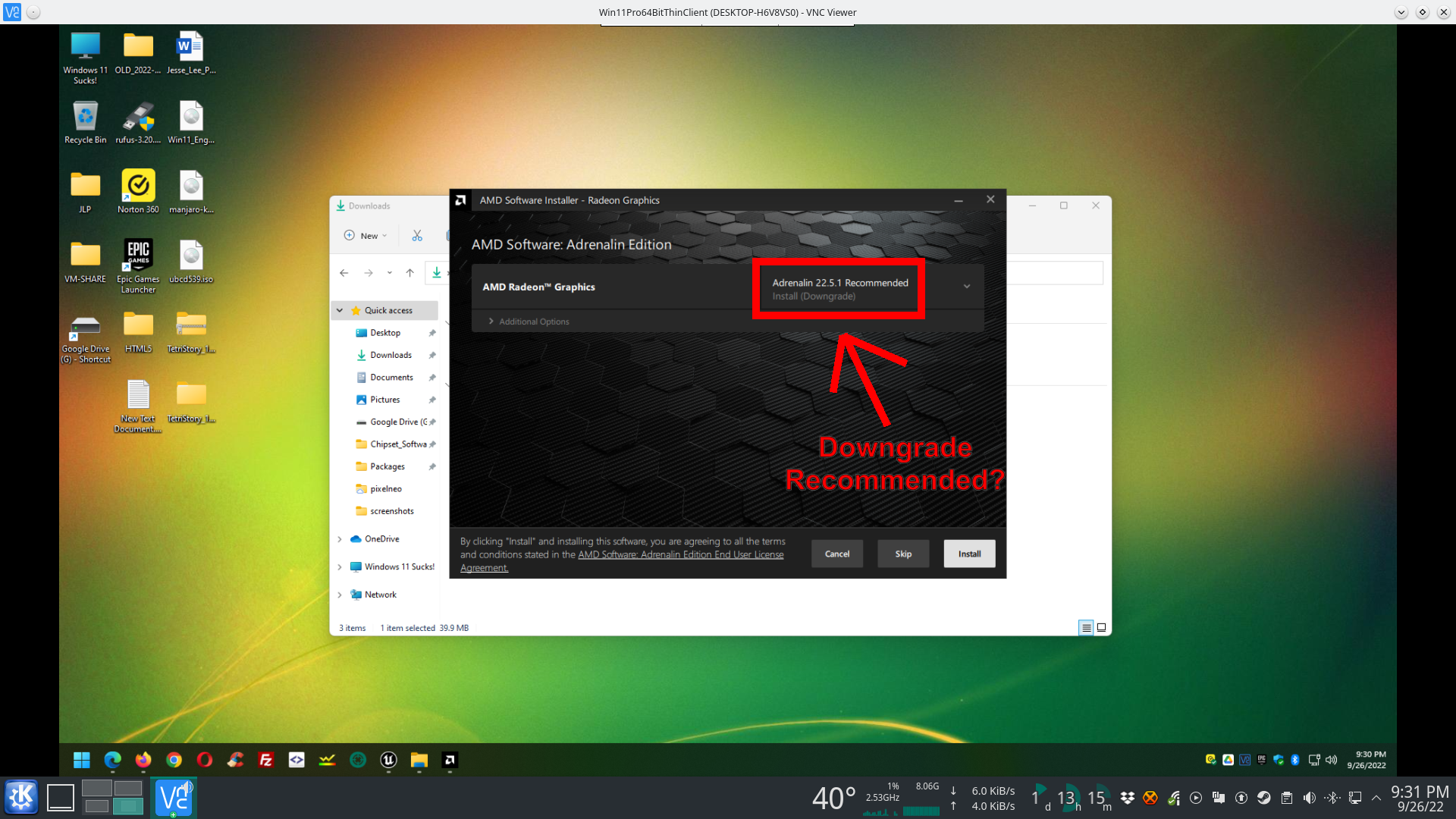This screenshot has height=819, width=1456.
Task: Select the Google Drive (G) shortcut icon
Action: coord(85,339)
